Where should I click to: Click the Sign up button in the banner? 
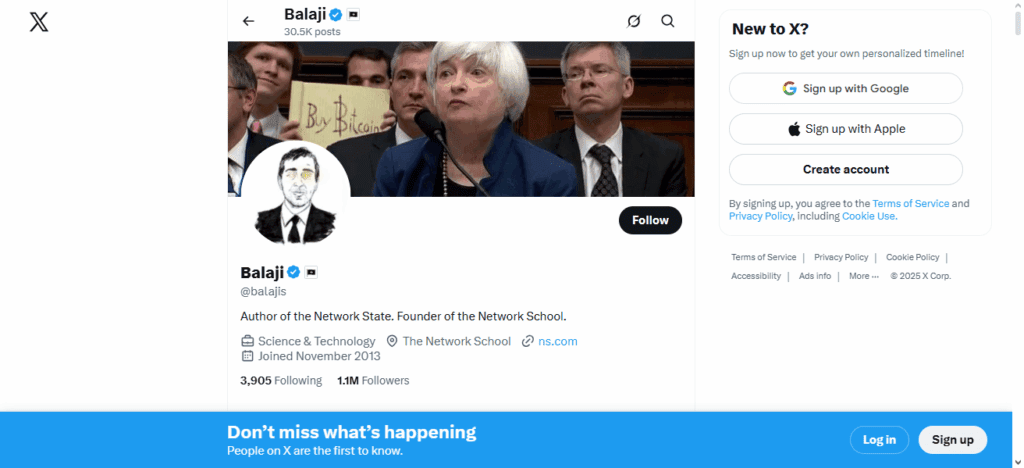[952, 440]
